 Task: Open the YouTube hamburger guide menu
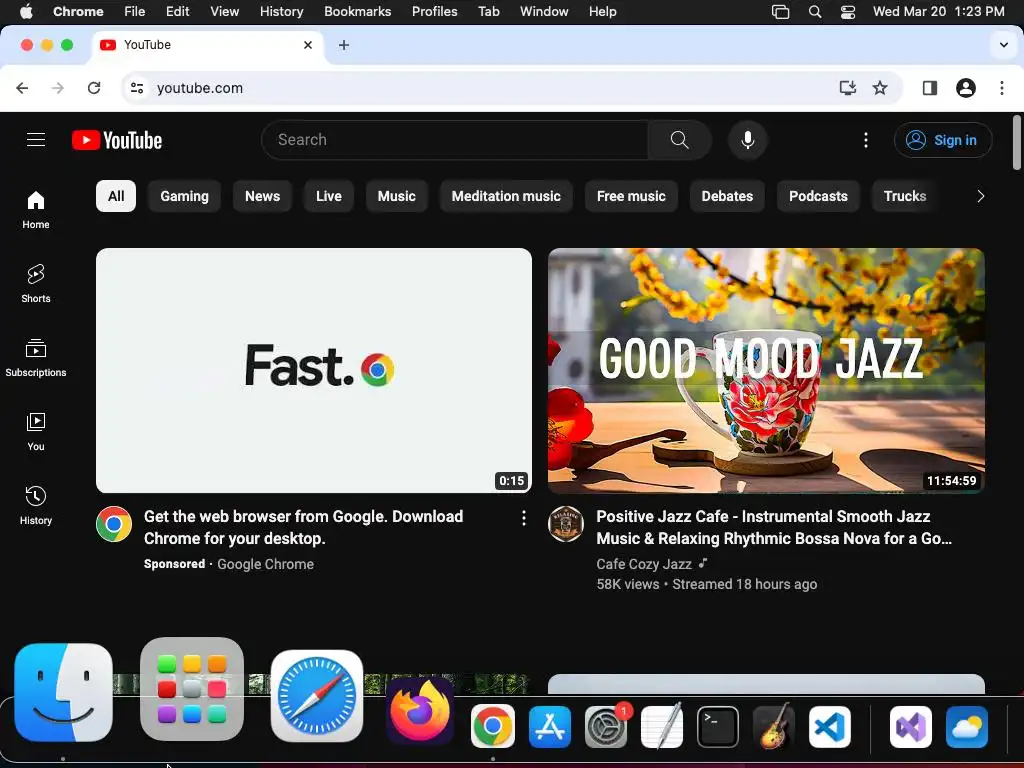(36, 140)
